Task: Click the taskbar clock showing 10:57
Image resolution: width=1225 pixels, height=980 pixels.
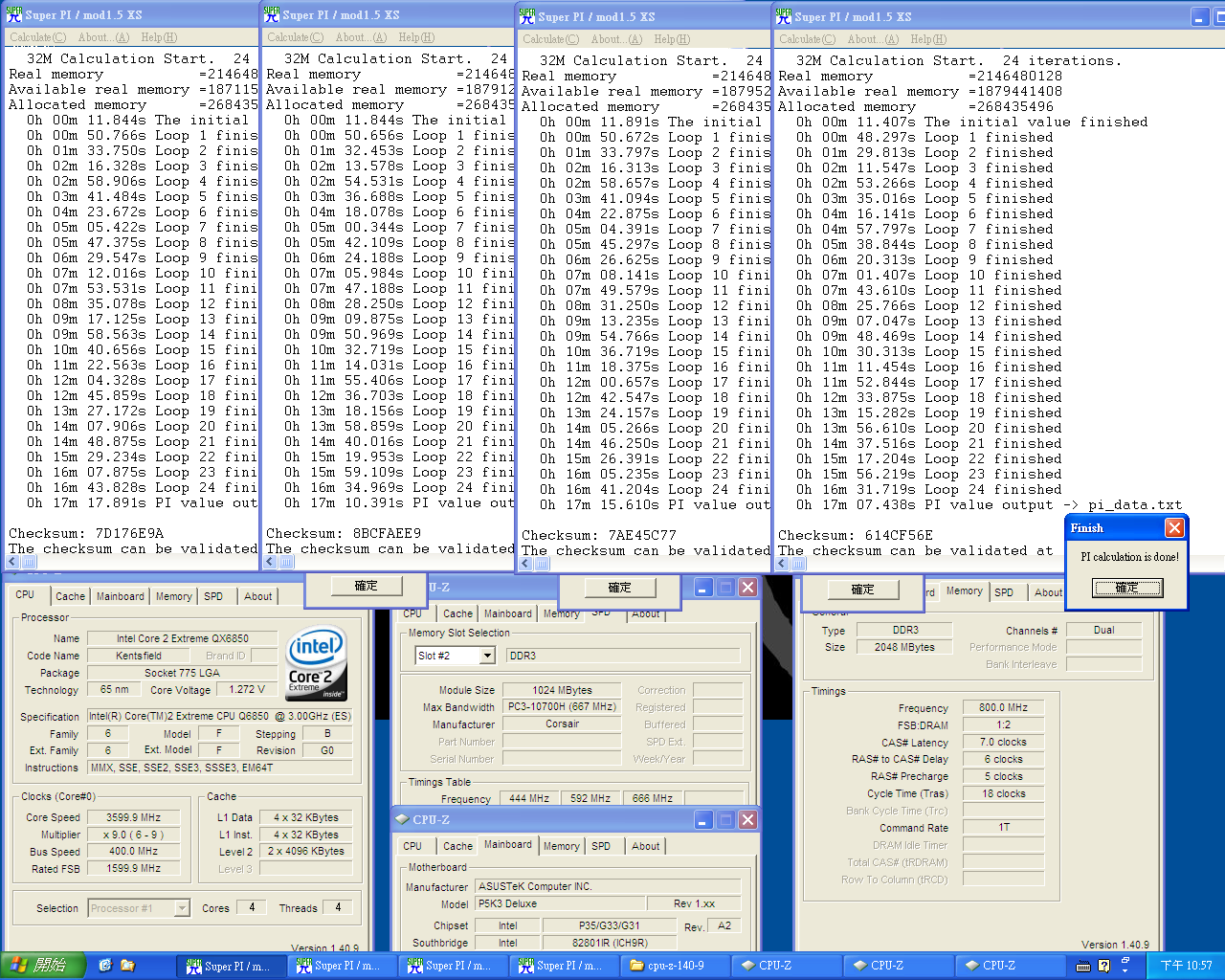Action: point(1186,967)
